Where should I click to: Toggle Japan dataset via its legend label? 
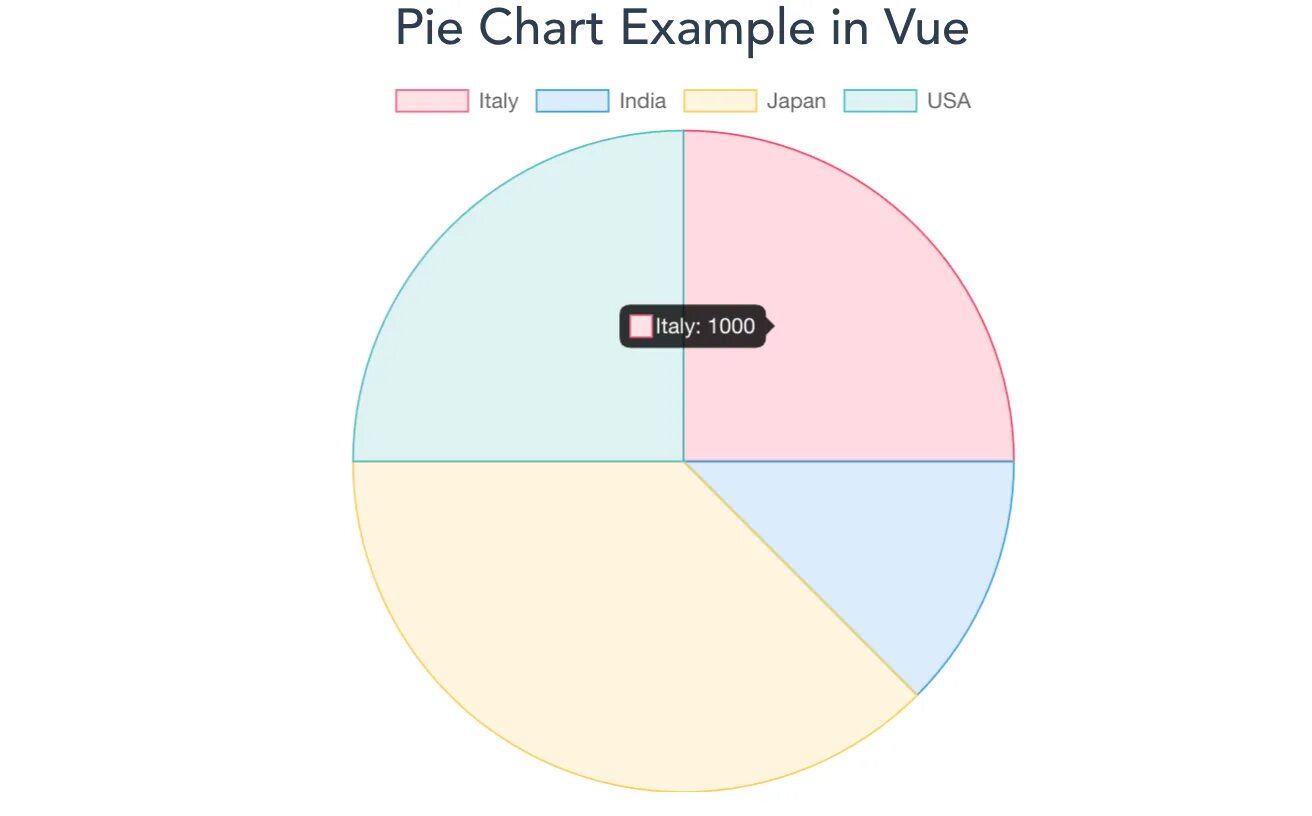point(796,101)
